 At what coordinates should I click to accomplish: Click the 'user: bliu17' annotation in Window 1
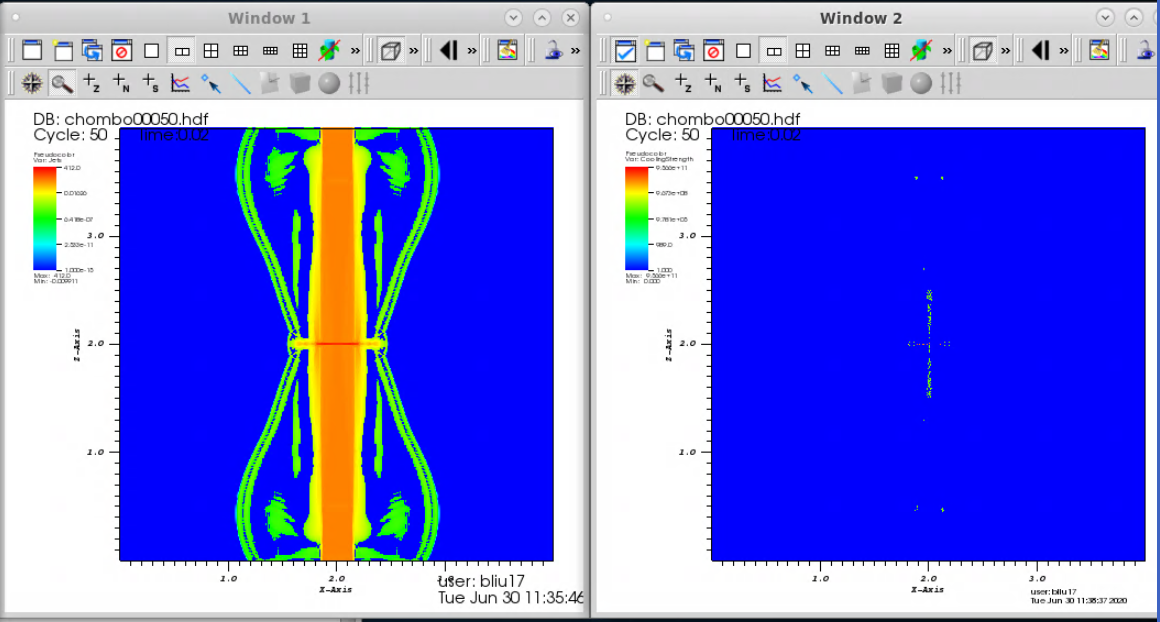pos(482,581)
